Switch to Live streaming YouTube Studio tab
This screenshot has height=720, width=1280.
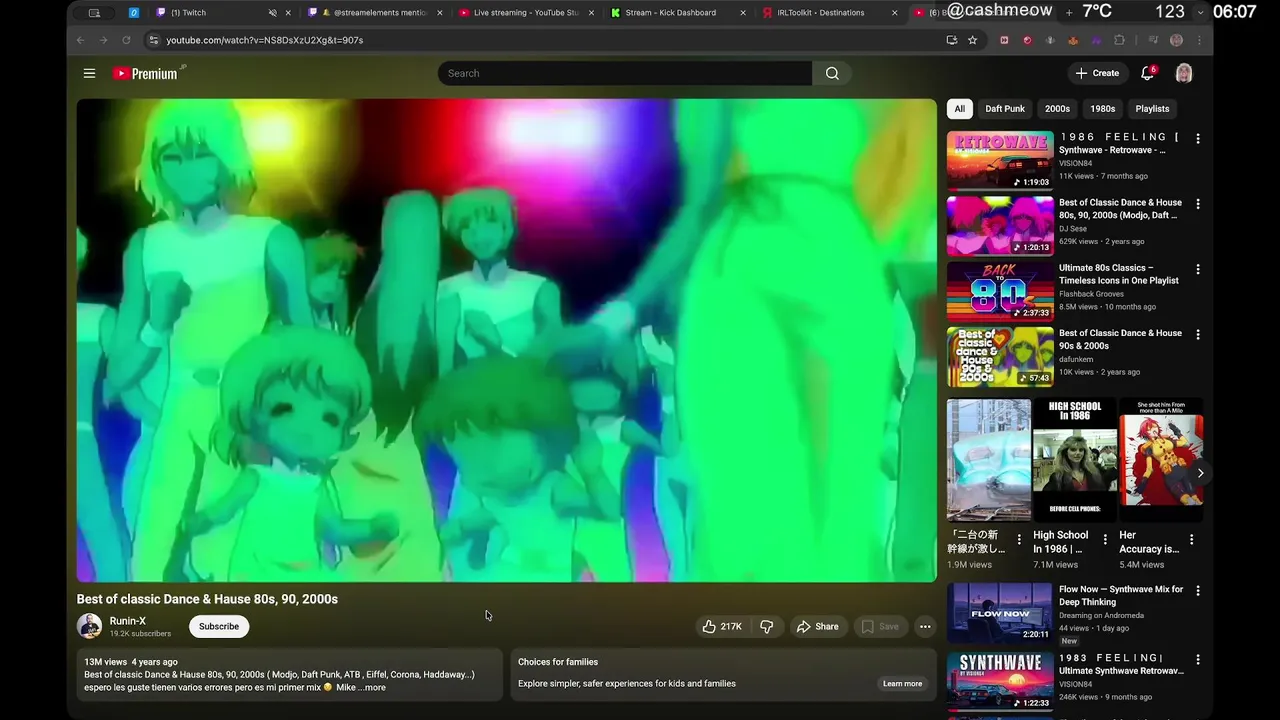tap(525, 13)
